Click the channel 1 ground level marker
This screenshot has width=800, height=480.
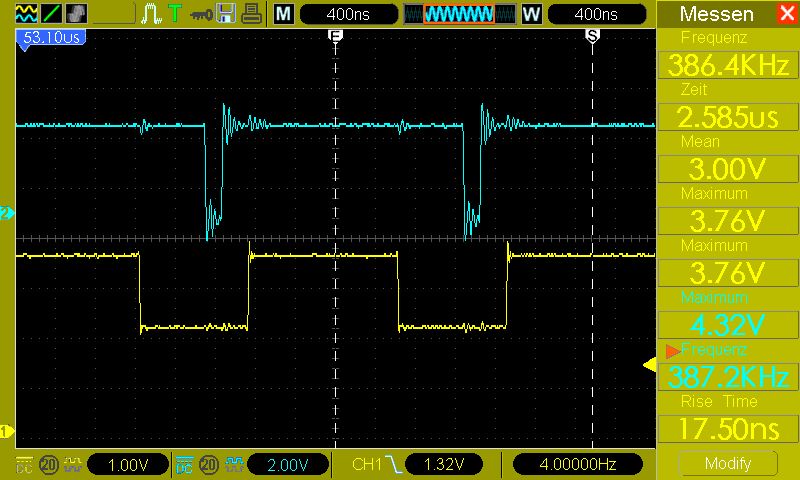7,432
